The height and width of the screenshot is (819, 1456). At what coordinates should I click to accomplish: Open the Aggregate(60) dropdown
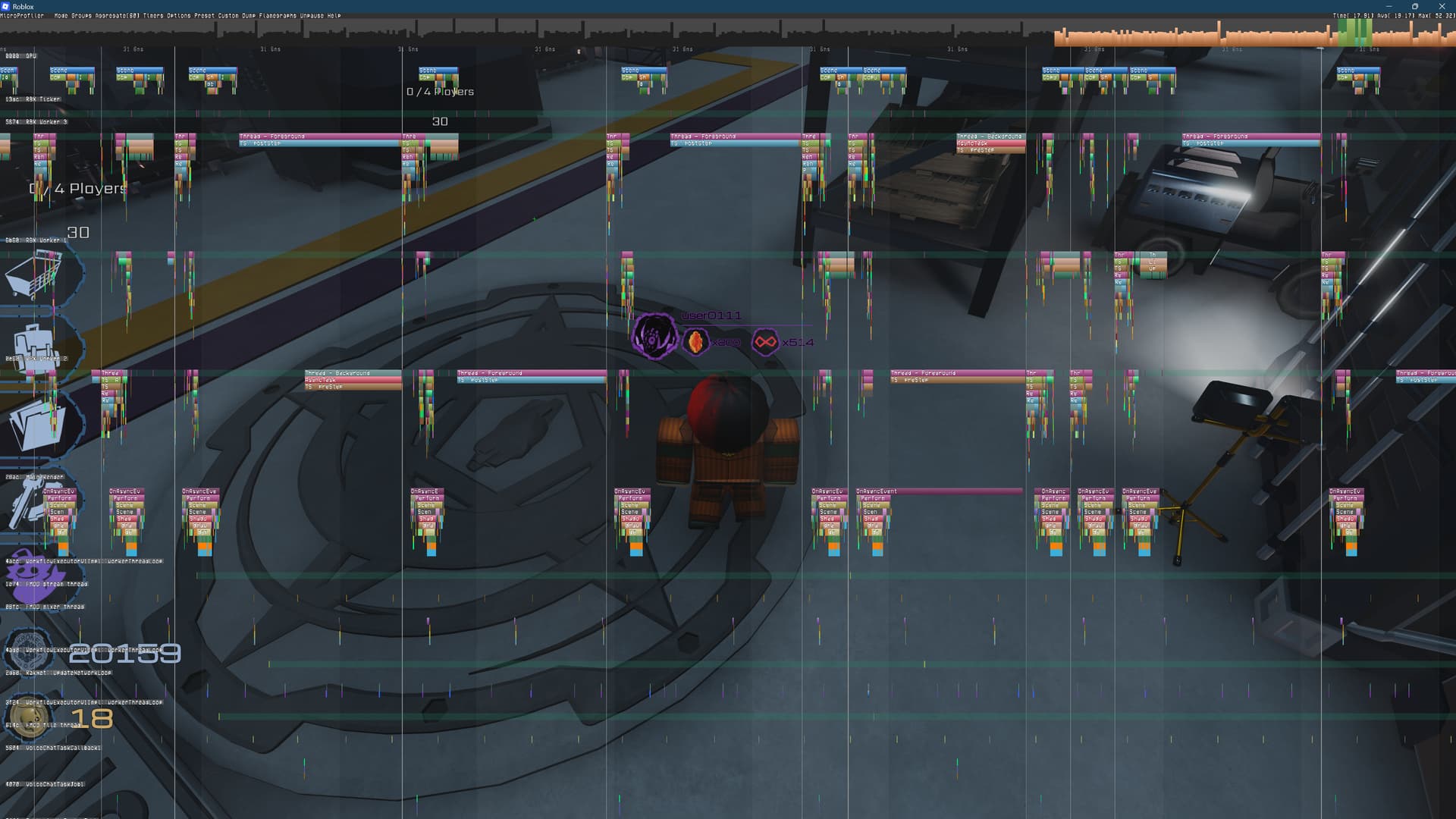(117, 15)
